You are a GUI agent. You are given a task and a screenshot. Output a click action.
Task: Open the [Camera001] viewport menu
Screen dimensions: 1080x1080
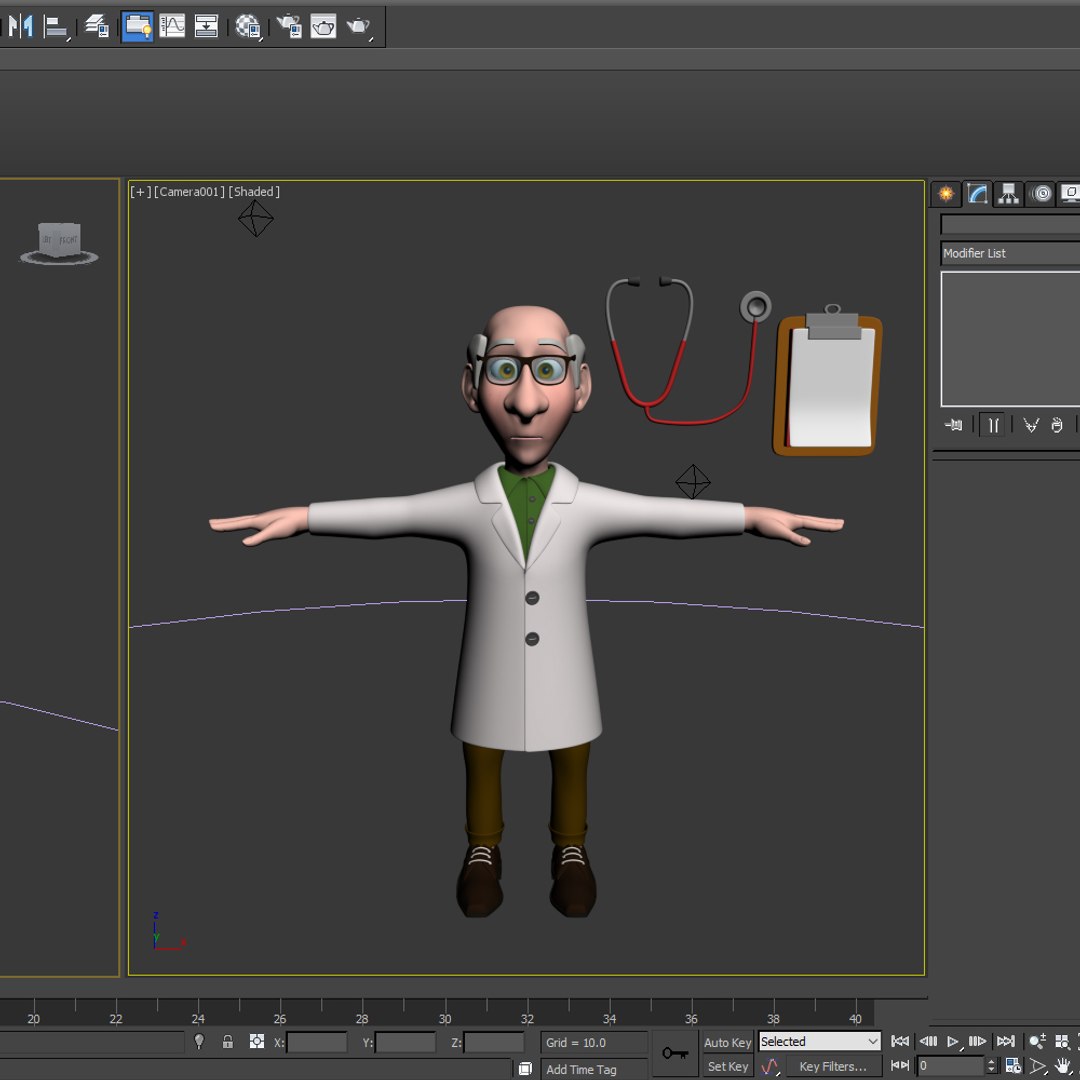pyautogui.click(x=189, y=191)
